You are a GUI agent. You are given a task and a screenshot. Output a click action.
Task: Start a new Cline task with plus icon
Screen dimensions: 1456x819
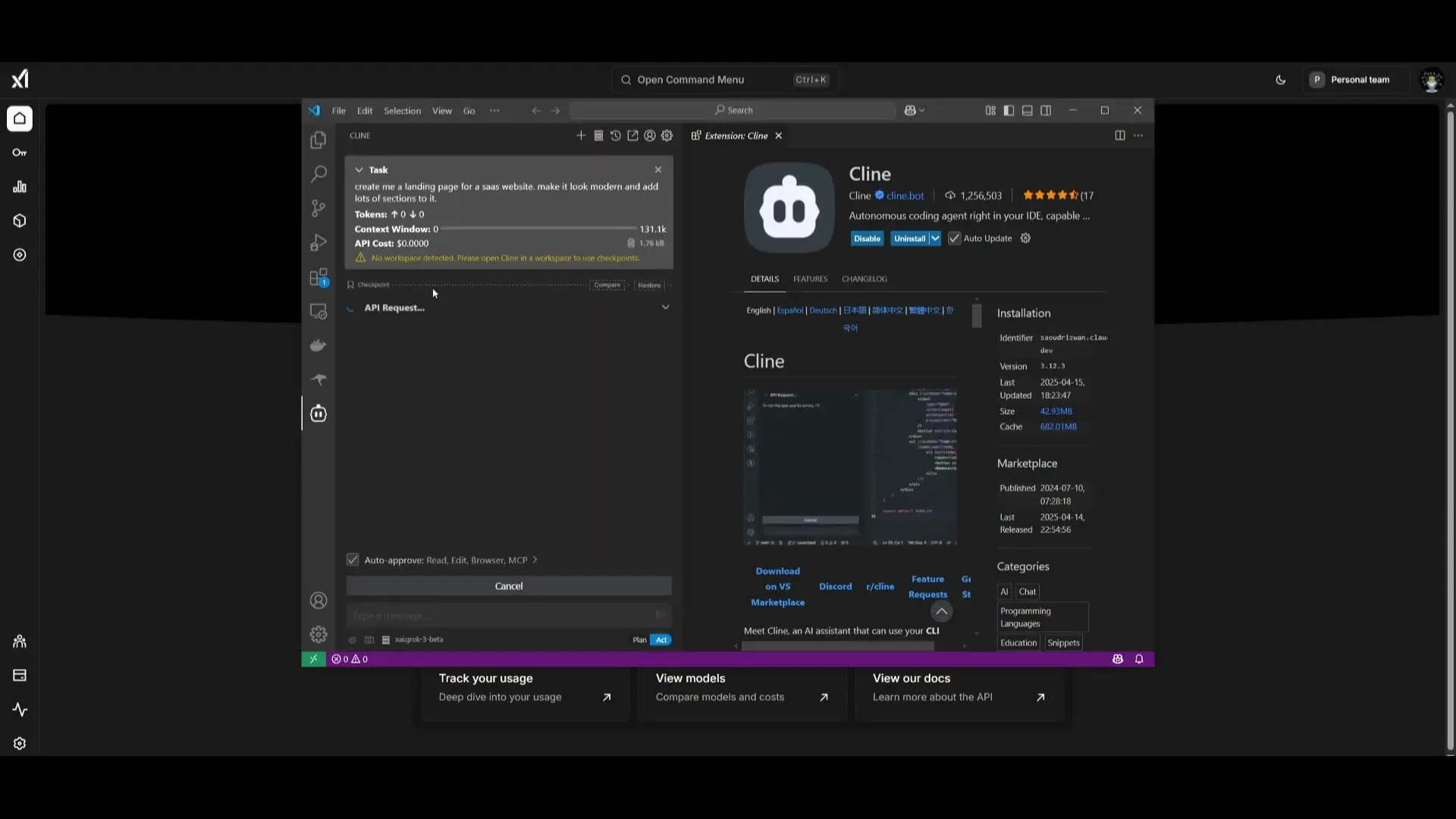[x=581, y=136]
